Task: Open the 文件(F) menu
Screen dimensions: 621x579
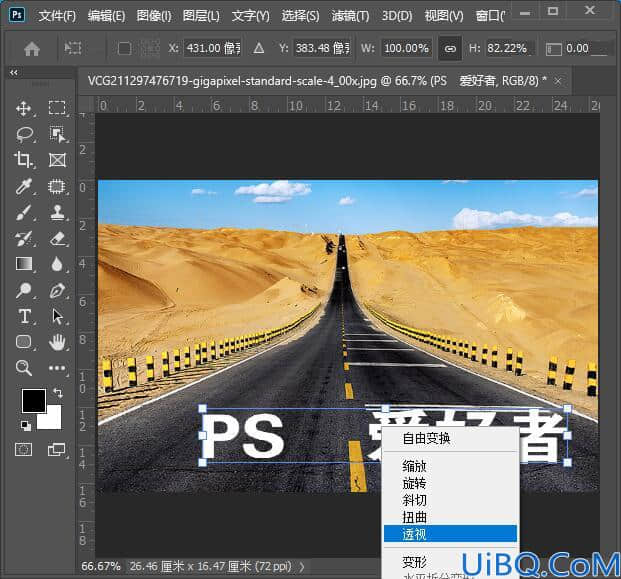Action: pos(57,16)
